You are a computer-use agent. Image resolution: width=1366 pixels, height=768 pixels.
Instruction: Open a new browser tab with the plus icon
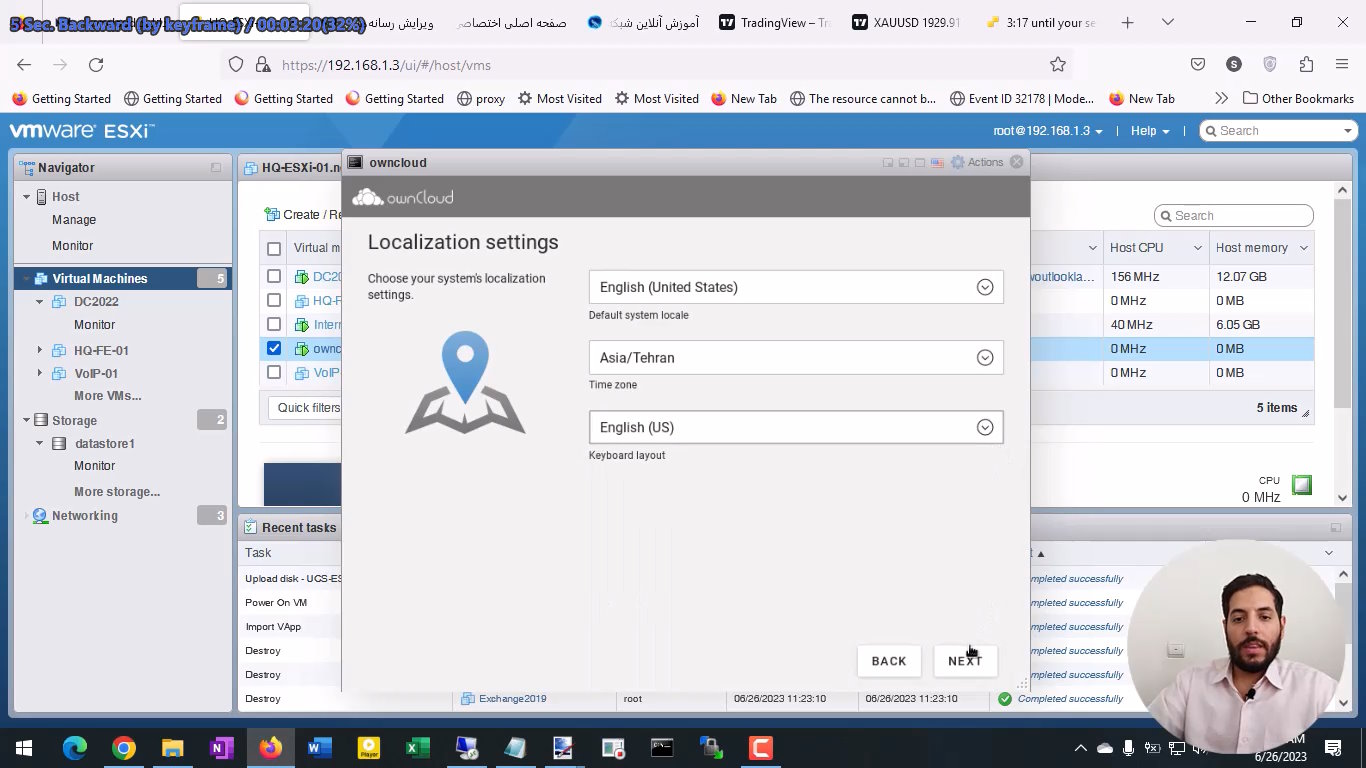(1128, 22)
